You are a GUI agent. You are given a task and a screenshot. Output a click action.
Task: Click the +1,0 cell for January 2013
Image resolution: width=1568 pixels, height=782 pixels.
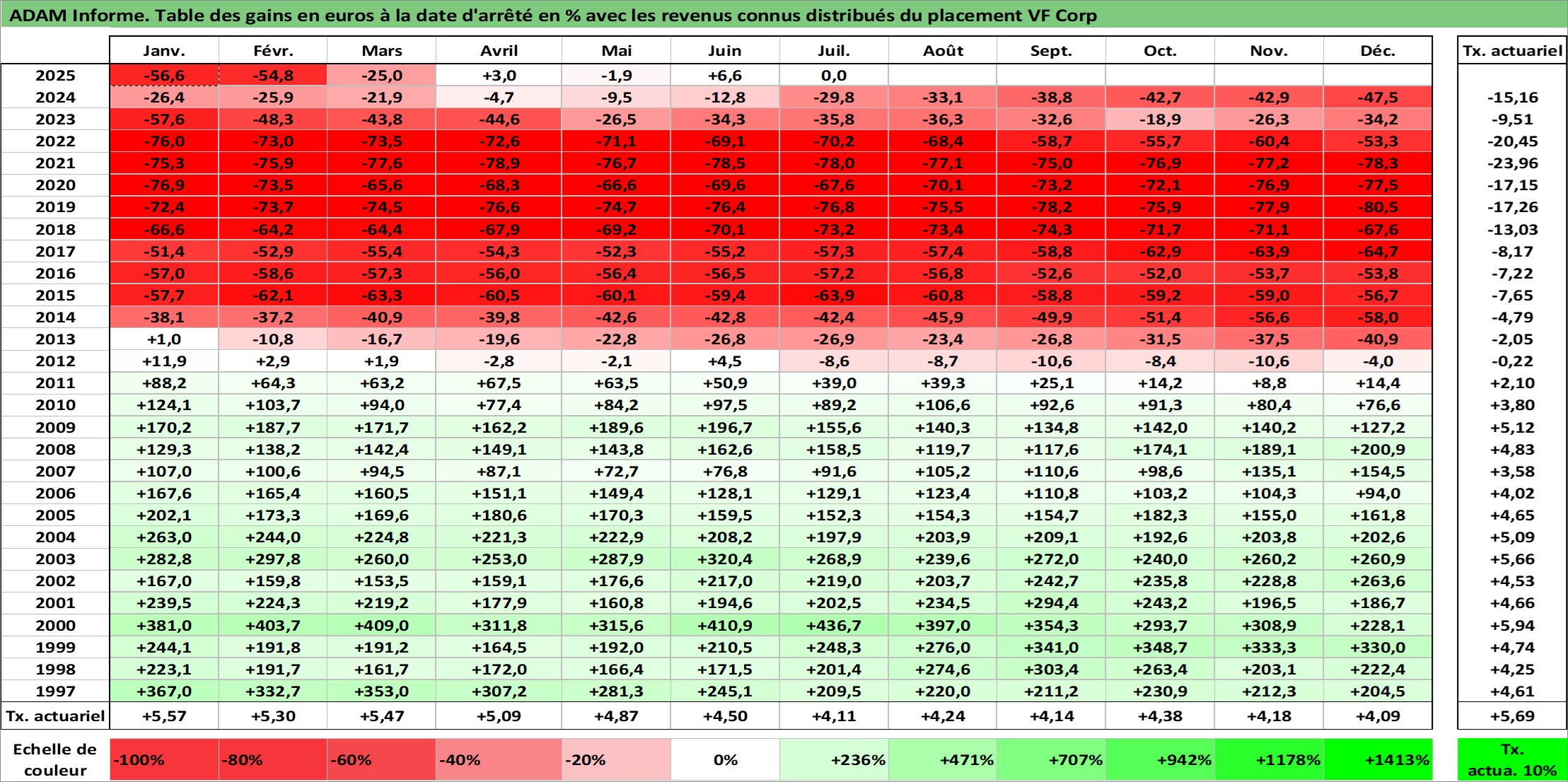tap(164, 339)
